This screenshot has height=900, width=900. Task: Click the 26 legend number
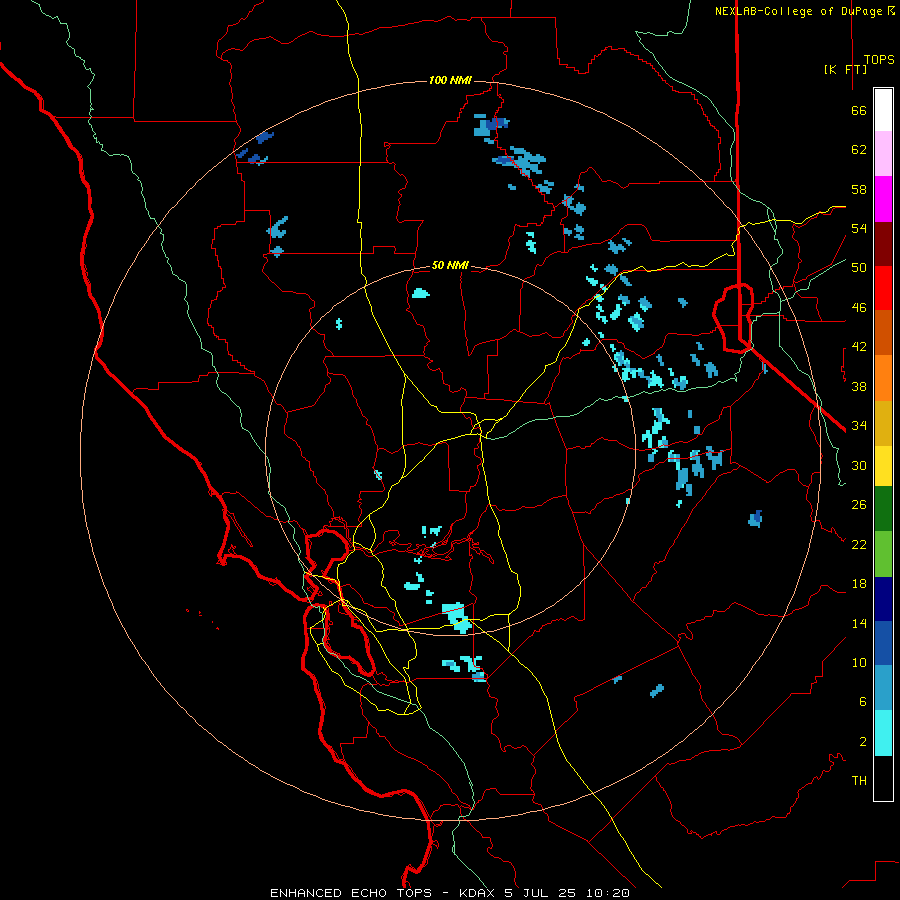(x=859, y=505)
